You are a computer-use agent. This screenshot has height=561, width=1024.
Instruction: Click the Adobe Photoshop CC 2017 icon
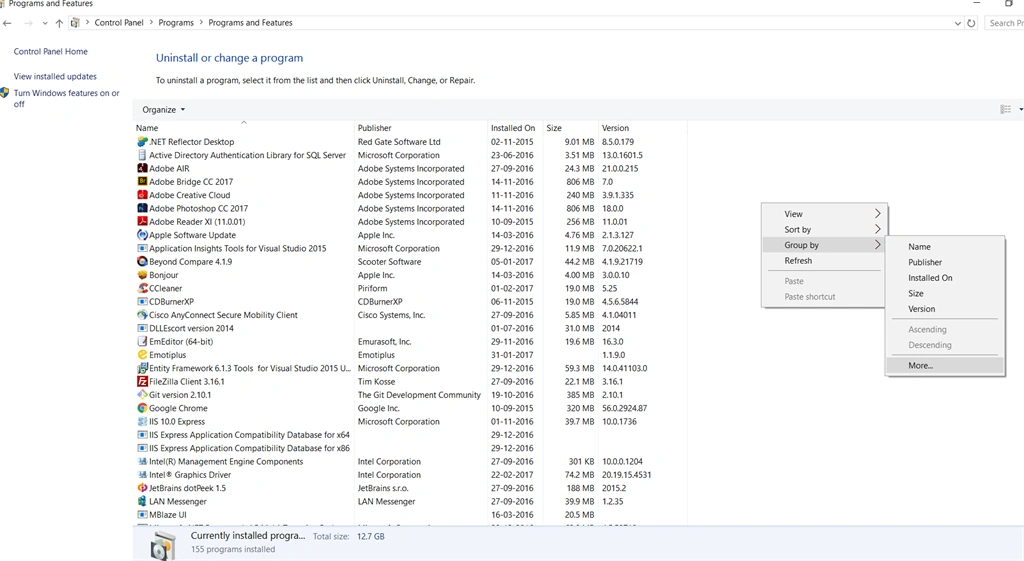pos(142,208)
